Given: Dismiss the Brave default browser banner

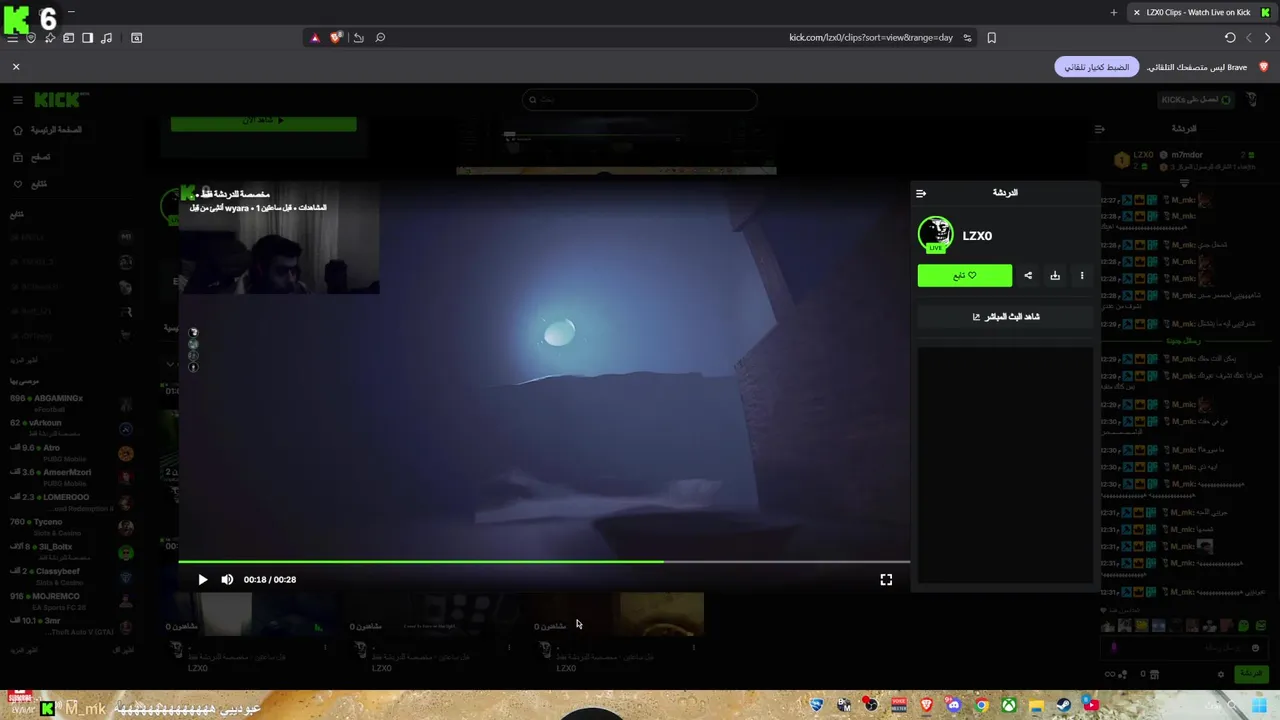Looking at the screenshot, I should (16, 66).
